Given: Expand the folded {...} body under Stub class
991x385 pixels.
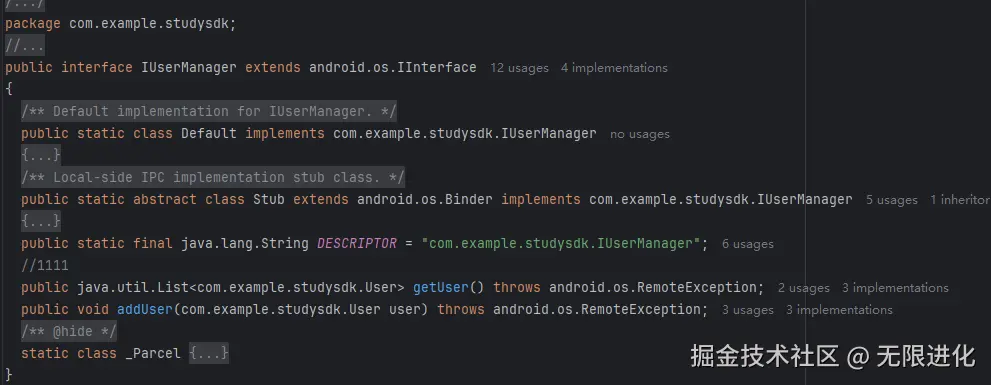Looking at the screenshot, I should [x=41, y=221].
